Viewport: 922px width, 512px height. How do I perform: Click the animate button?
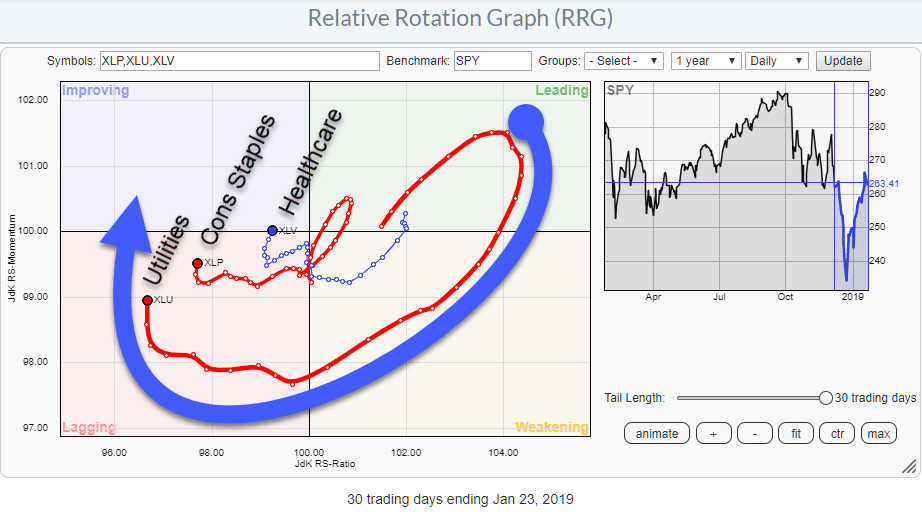[x=657, y=433]
